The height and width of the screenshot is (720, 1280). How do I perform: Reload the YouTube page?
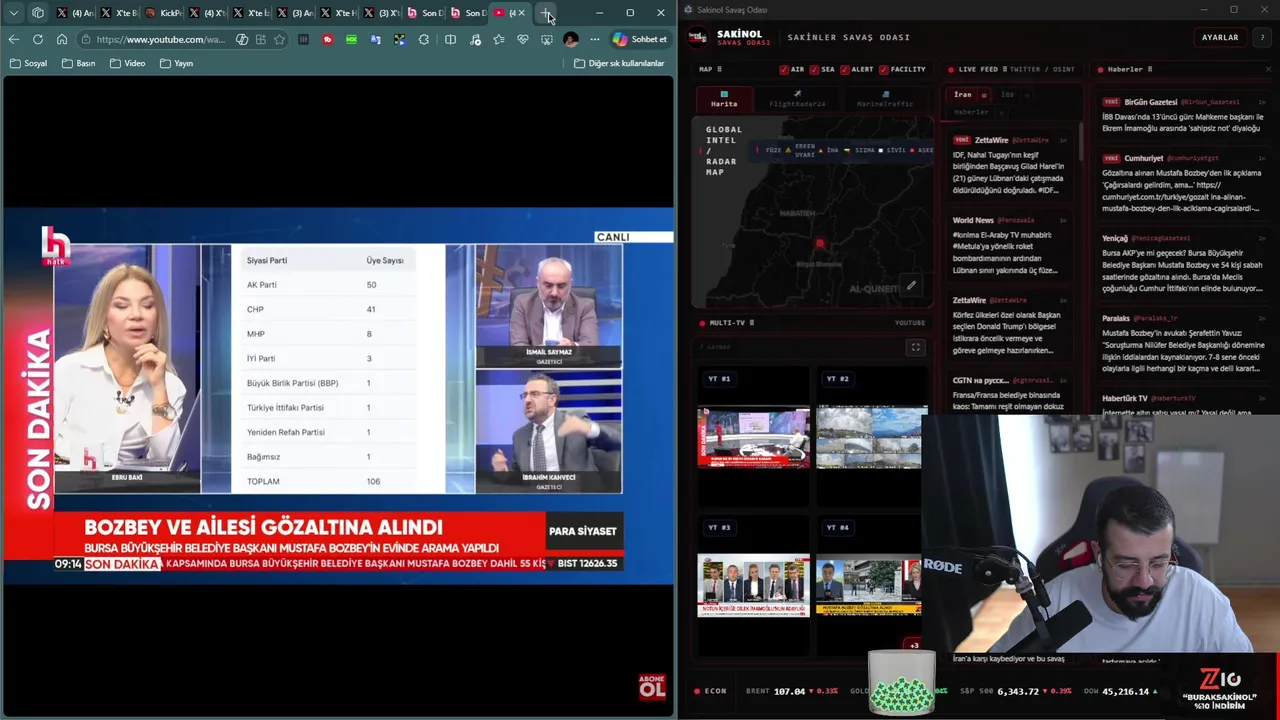point(37,39)
